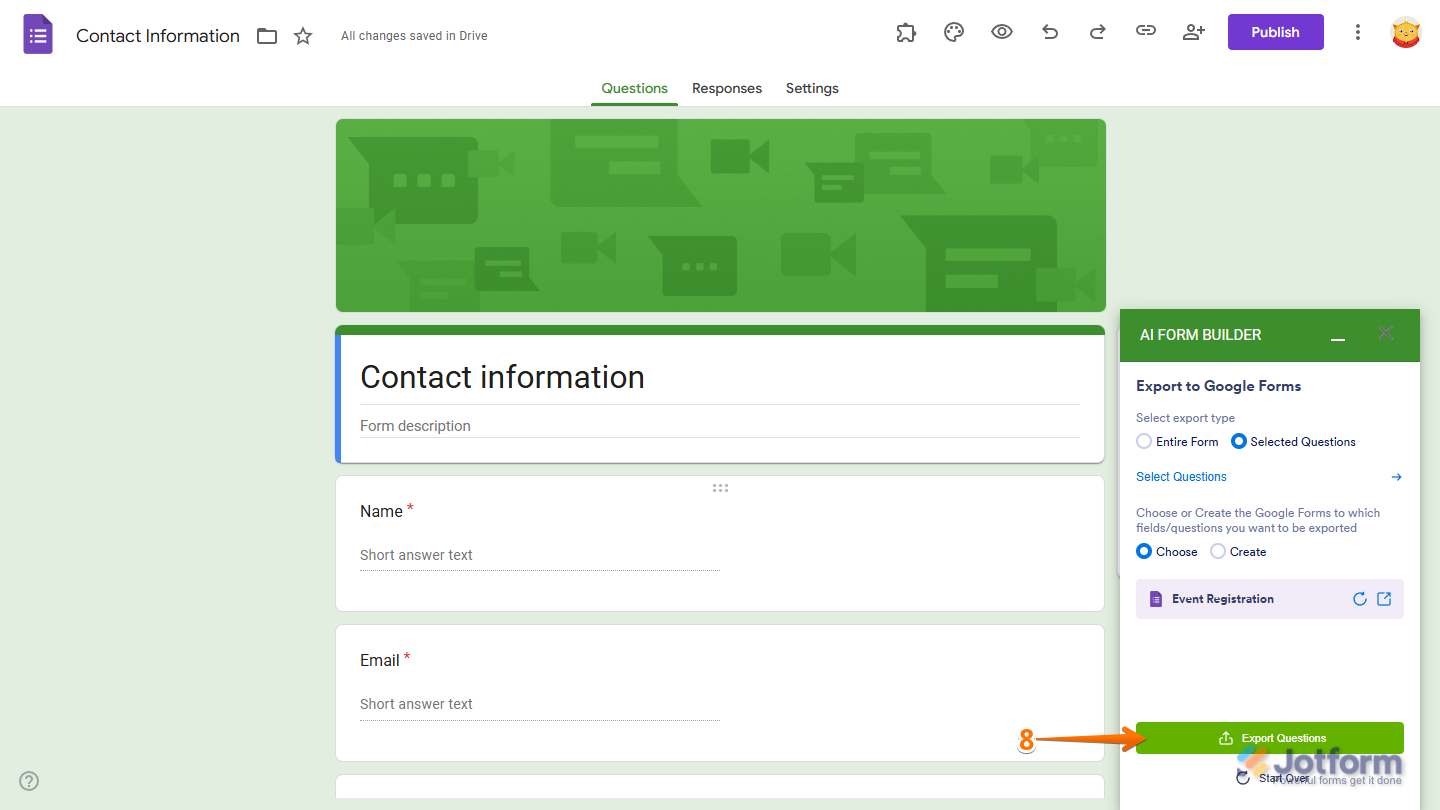
Task: Redo the last change
Action: [x=1097, y=32]
